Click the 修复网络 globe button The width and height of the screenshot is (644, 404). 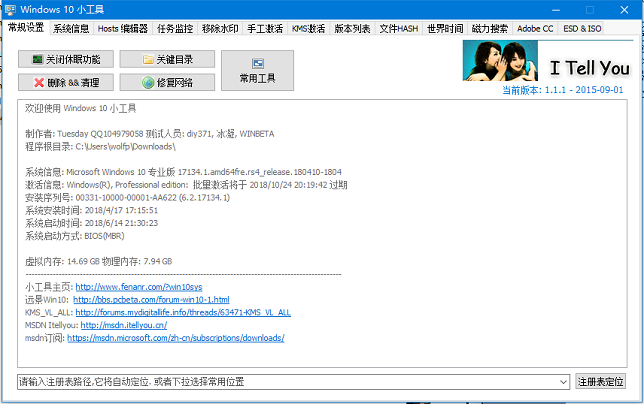[x=169, y=82]
